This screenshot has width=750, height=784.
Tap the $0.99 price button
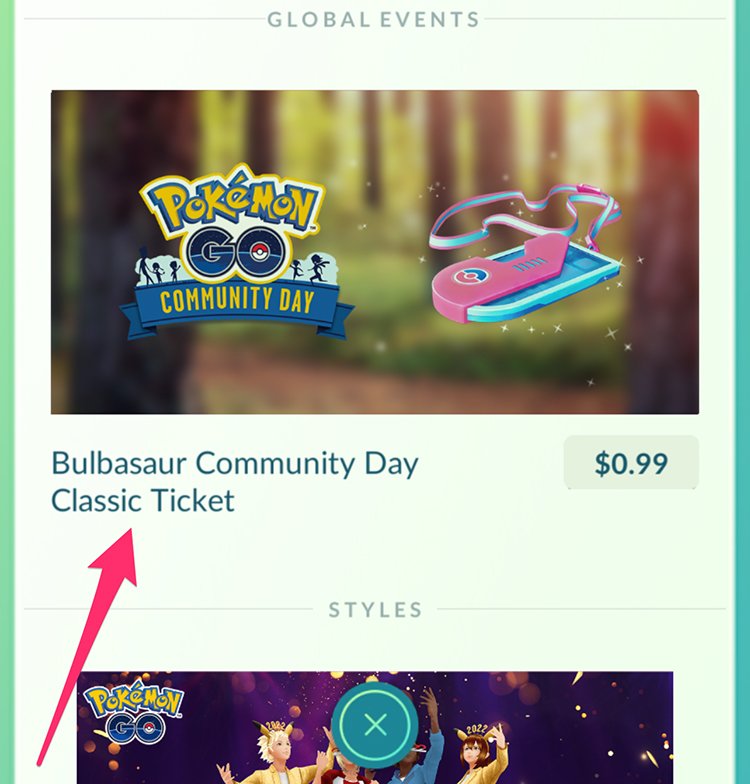[x=631, y=462]
